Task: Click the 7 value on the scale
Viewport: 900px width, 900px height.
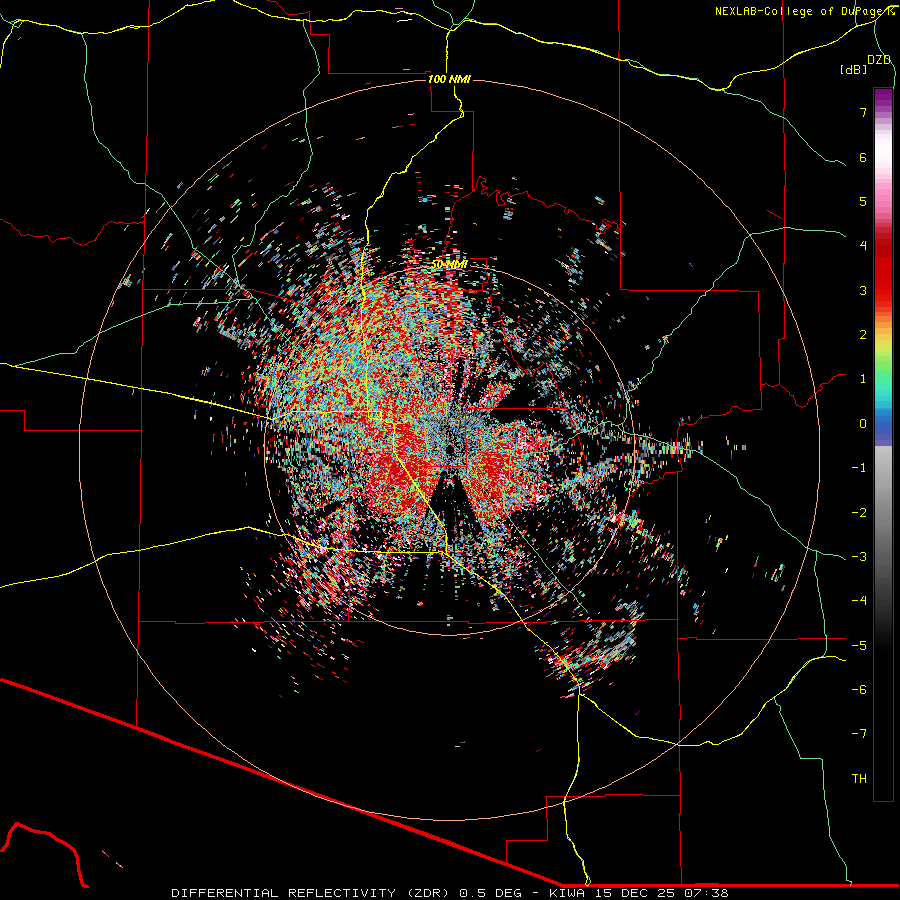Action: (863, 112)
